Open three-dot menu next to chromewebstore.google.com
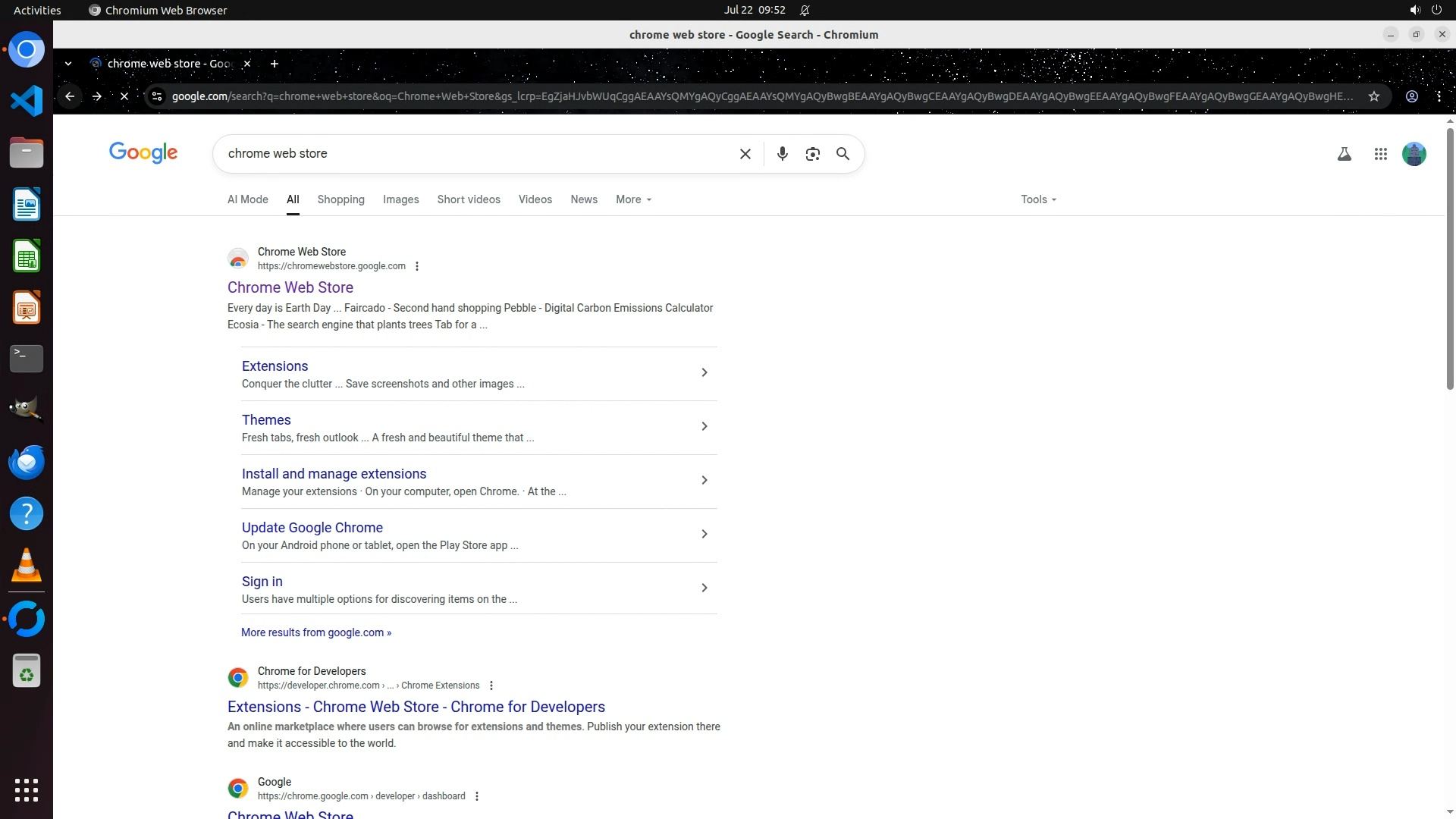This screenshot has height=819, width=1456. tap(416, 266)
